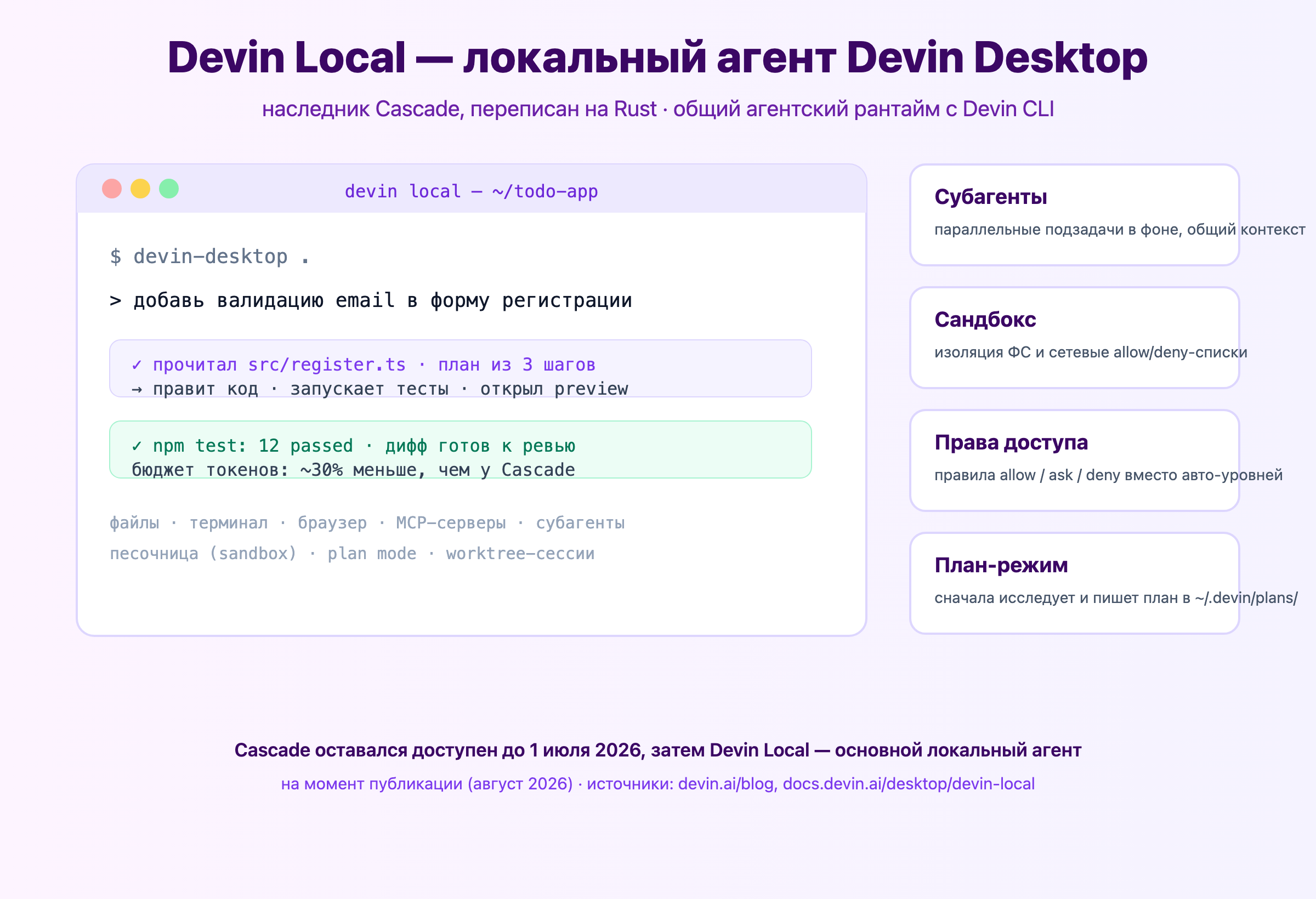Click the command line '$ devin-desktop .'
Viewport: 1316px width, 899px height.
[x=210, y=257]
